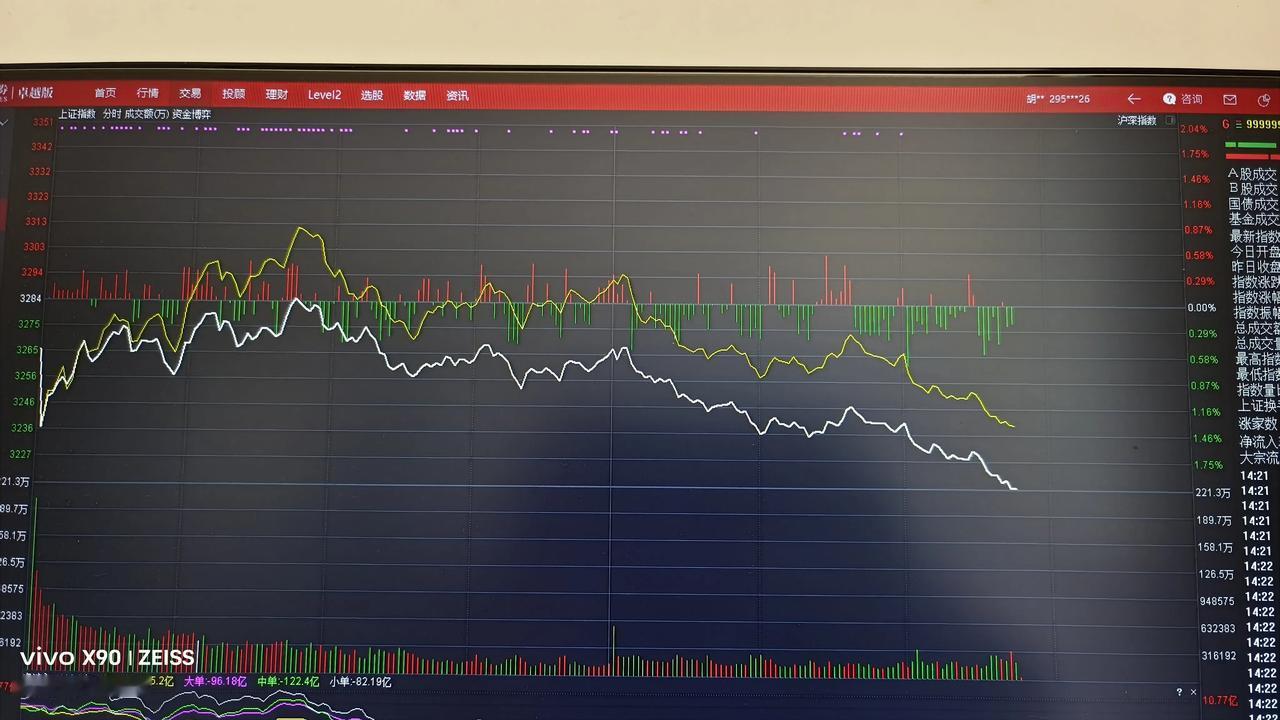Viewport: 1280px width, 720px height.
Task: Click the 小单:-82.19亿 value
Action: click(360, 682)
